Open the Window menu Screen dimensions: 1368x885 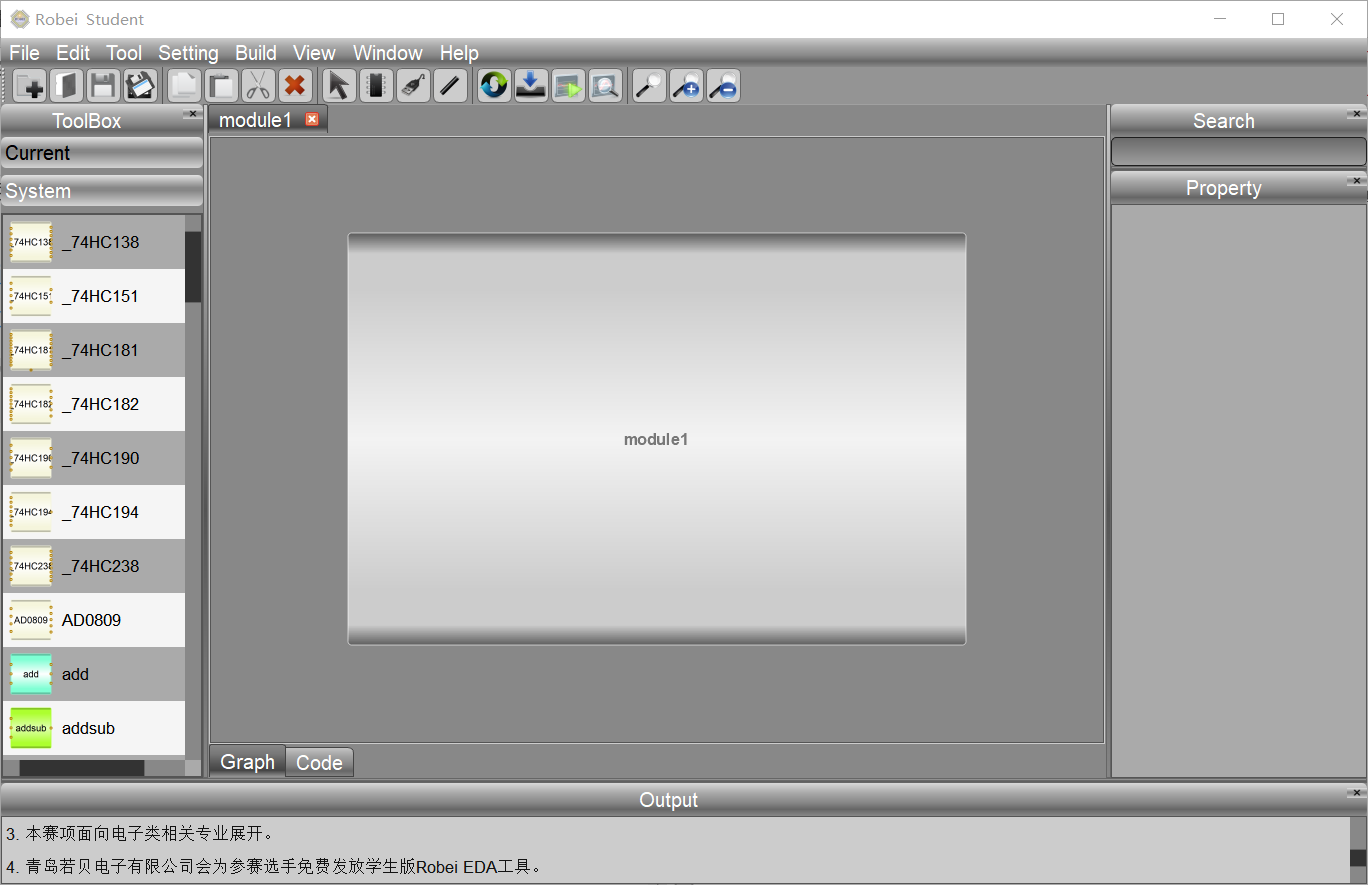(x=388, y=53)
